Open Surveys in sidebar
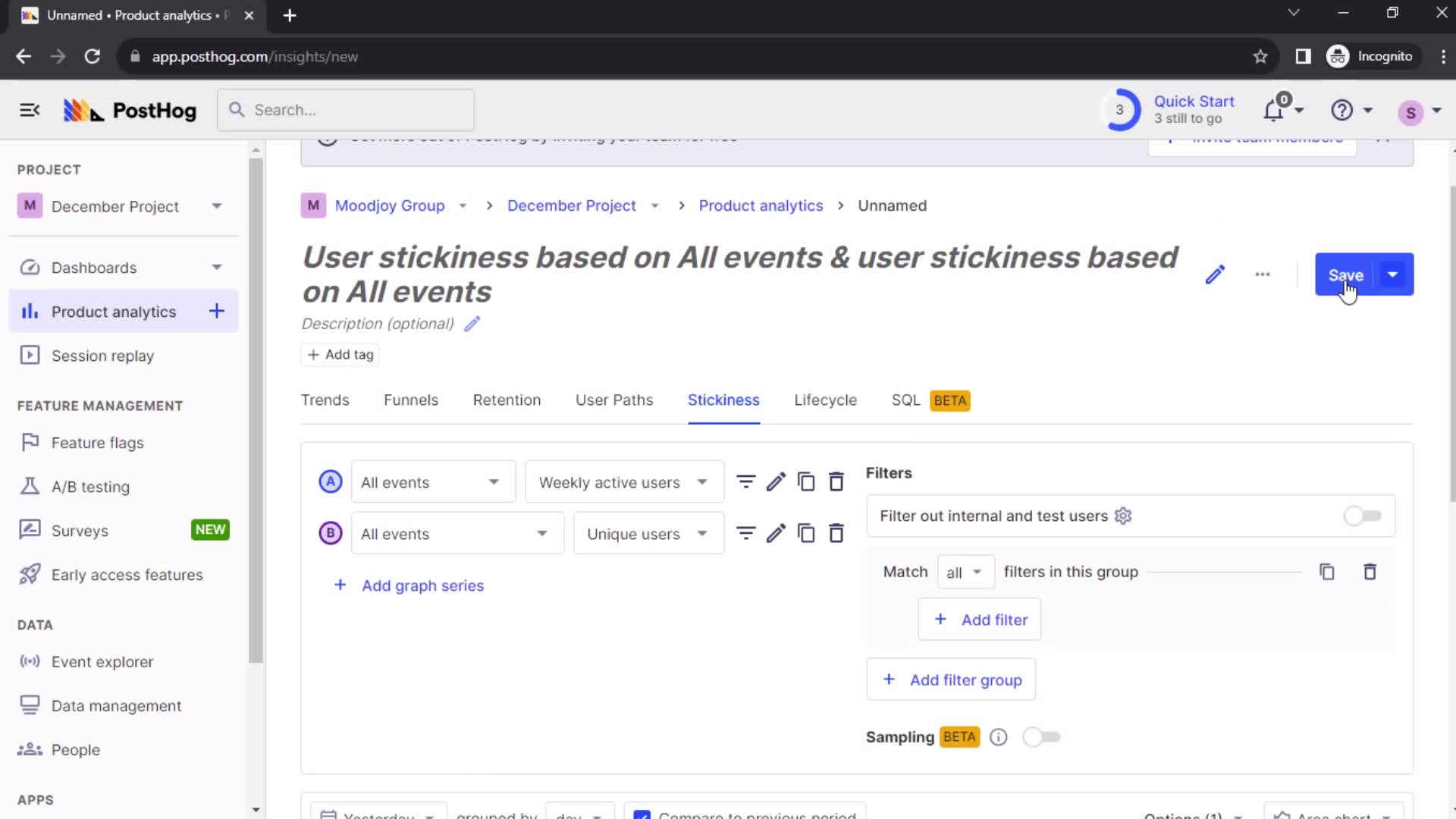 click(123, 531)
